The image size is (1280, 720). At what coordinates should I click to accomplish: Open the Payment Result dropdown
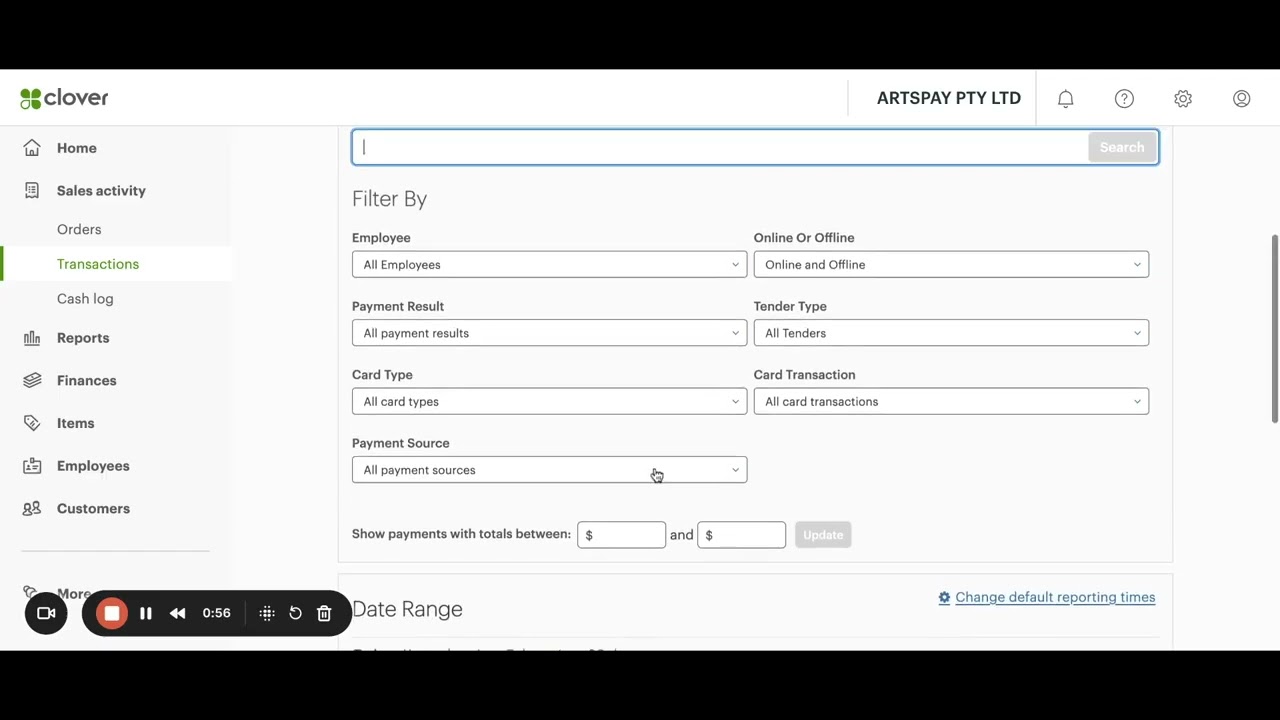tap(549, 333)
